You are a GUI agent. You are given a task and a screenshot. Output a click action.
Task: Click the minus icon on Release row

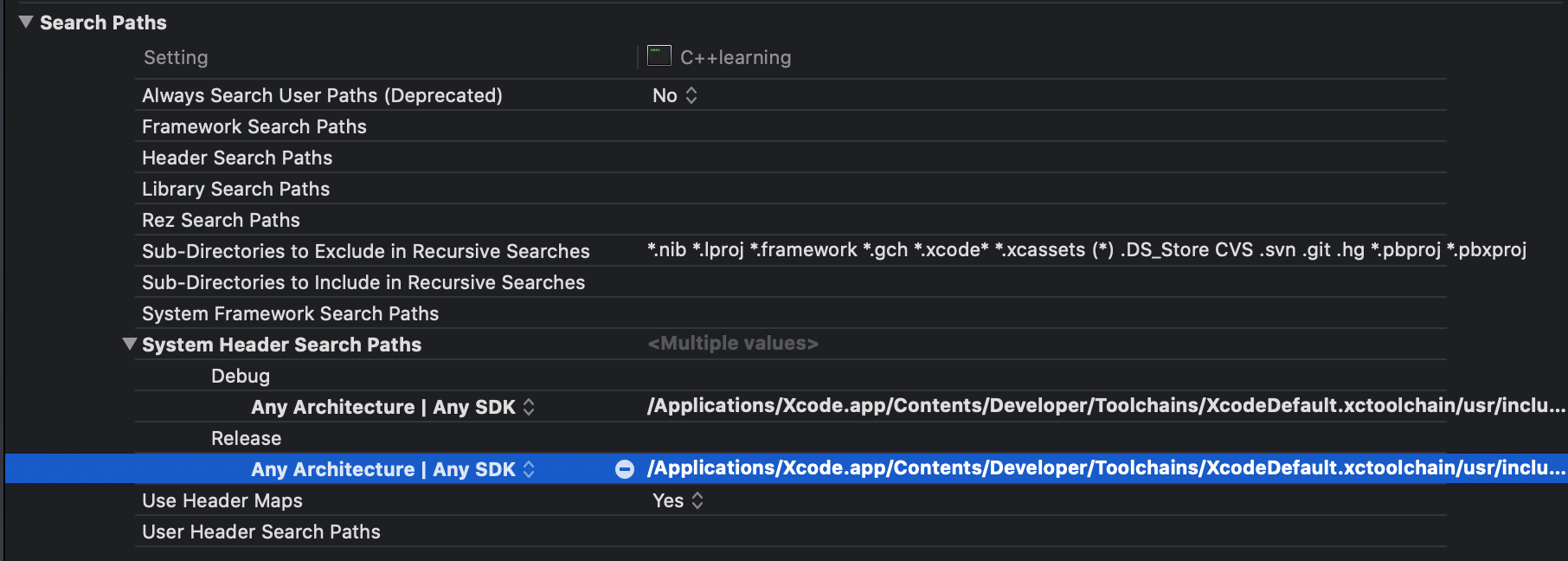625,469
